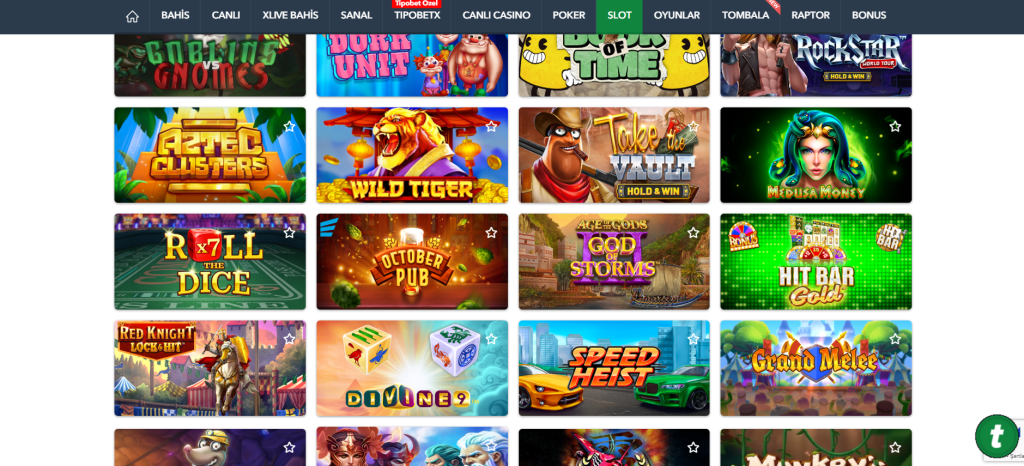
Task: Launch the Hit Bar Gold game
Action: [x=816, y=262]
